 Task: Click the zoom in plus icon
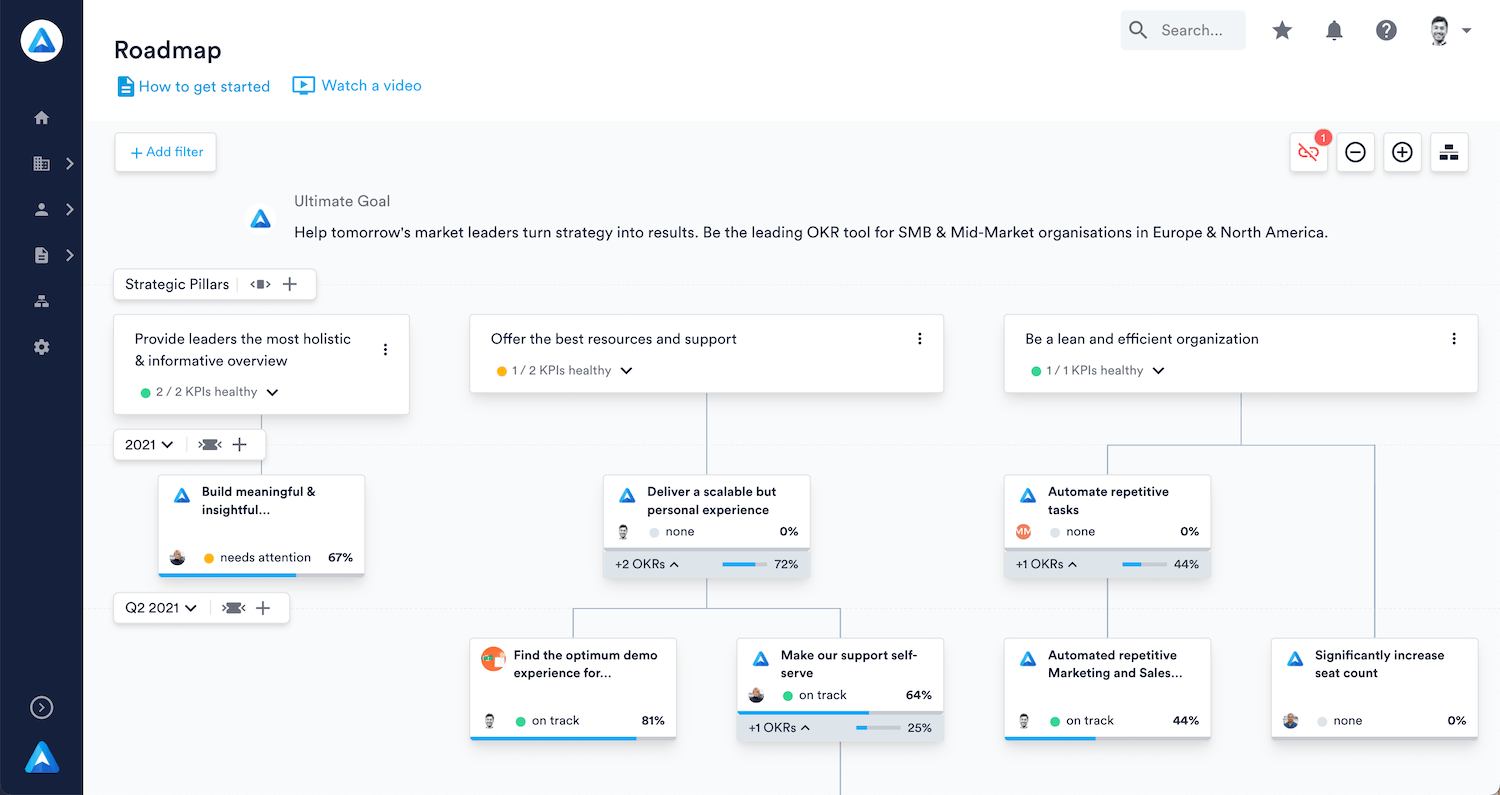point(1402,153)
